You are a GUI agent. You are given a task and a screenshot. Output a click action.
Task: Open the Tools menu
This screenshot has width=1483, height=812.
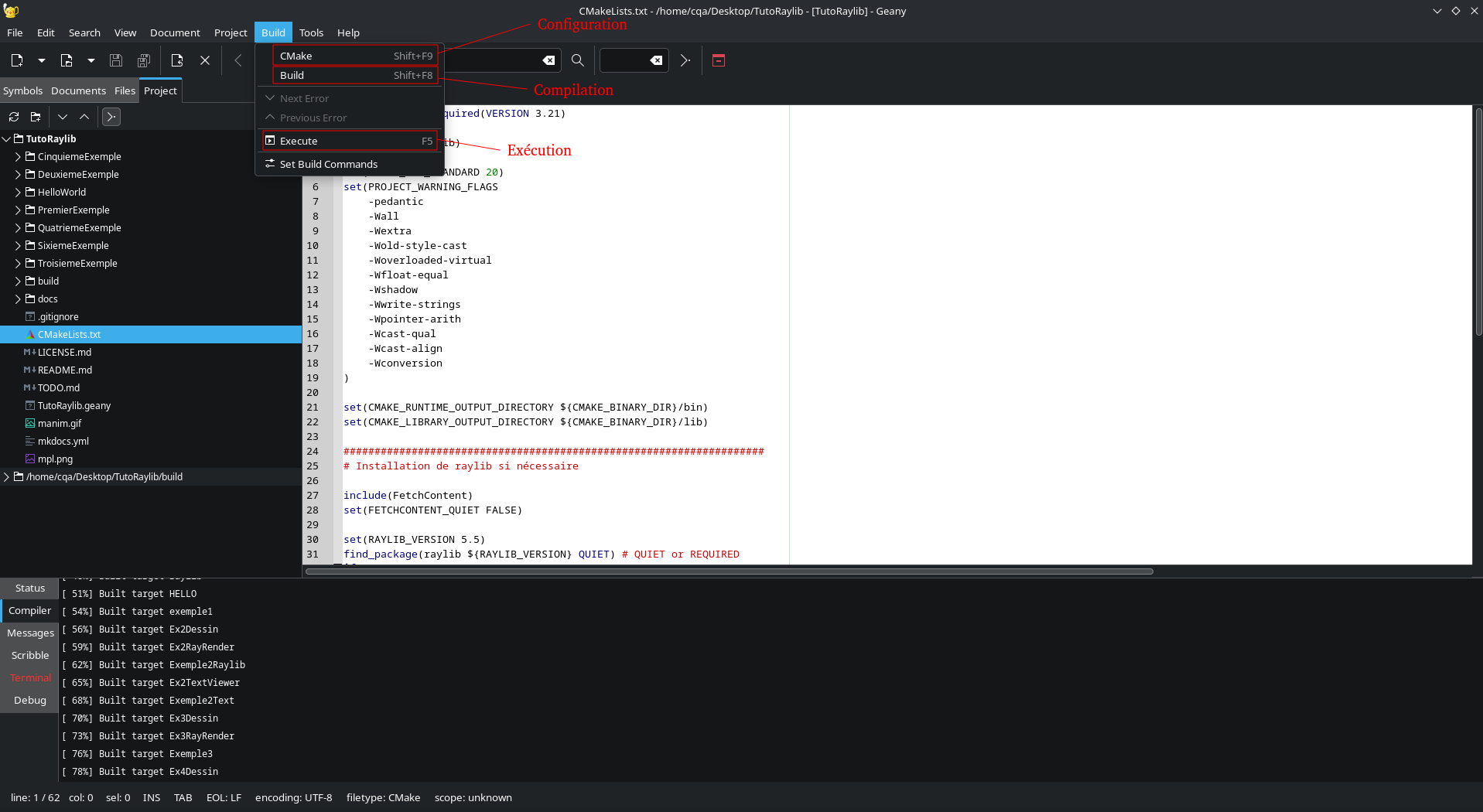click(311, 32)
